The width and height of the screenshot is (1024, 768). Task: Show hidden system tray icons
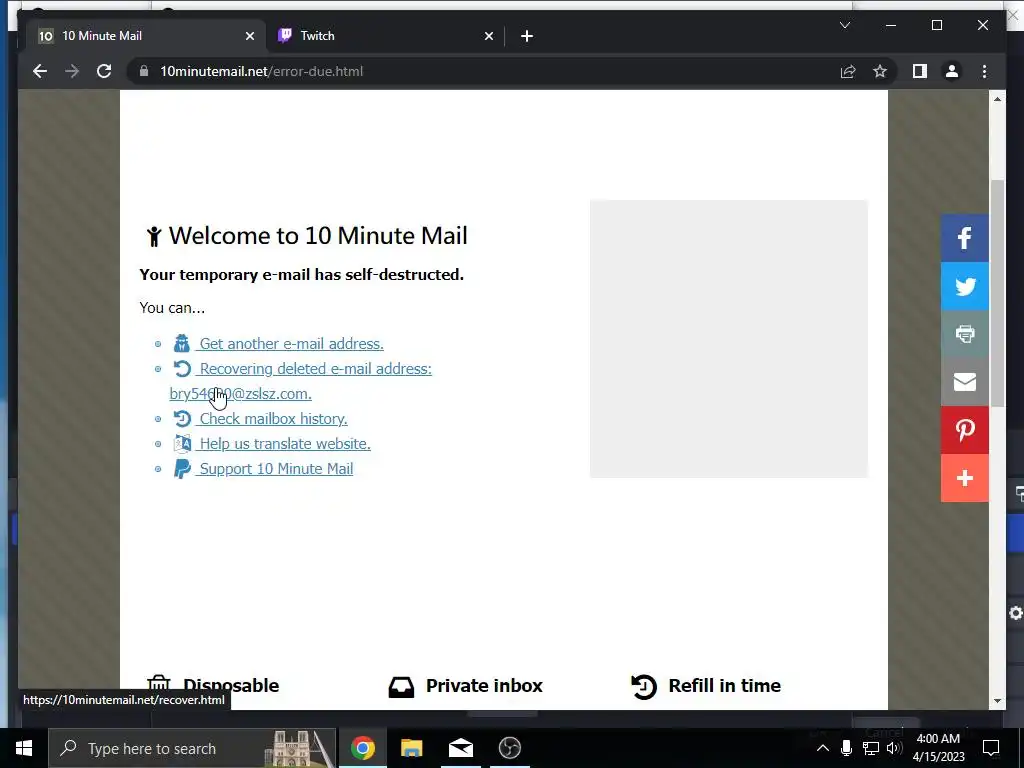(823, 748)
